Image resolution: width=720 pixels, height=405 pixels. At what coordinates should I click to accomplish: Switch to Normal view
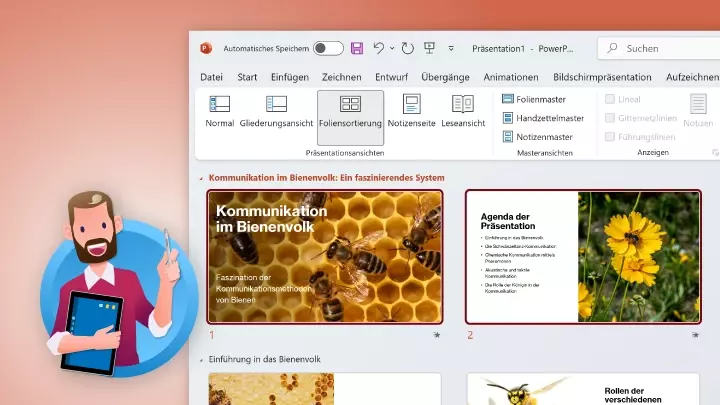point(219,111)
